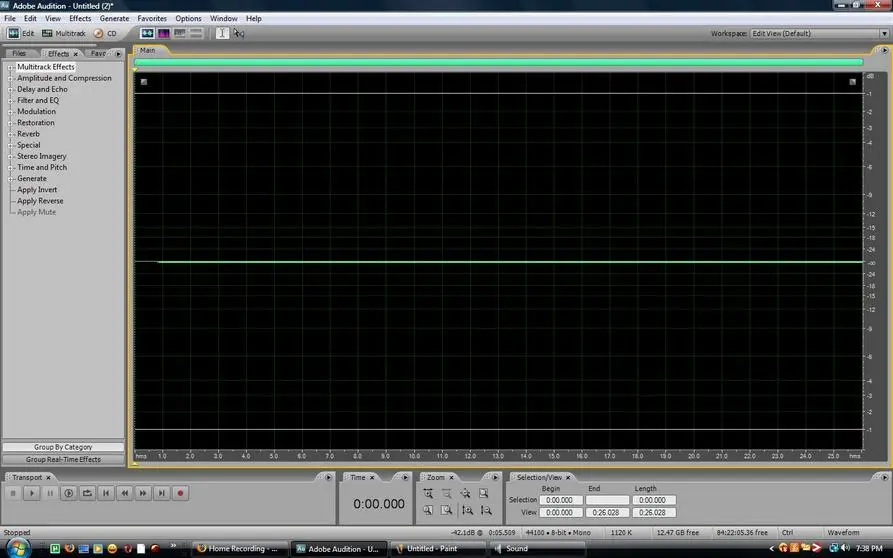Select the Time Selection cursor tool

(x=222, y=34)
